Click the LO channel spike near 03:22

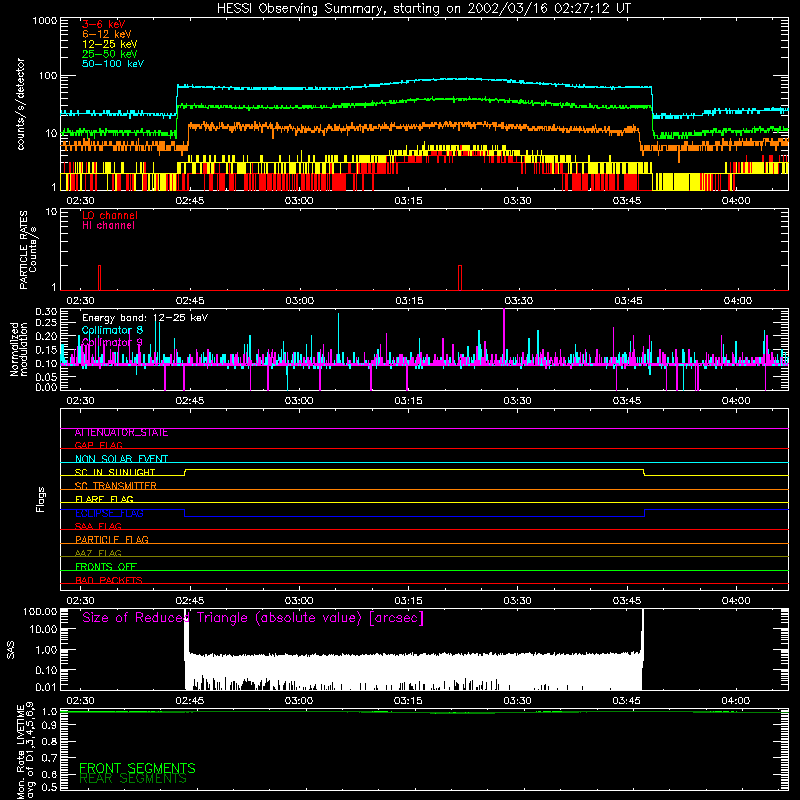pos(460,278)
